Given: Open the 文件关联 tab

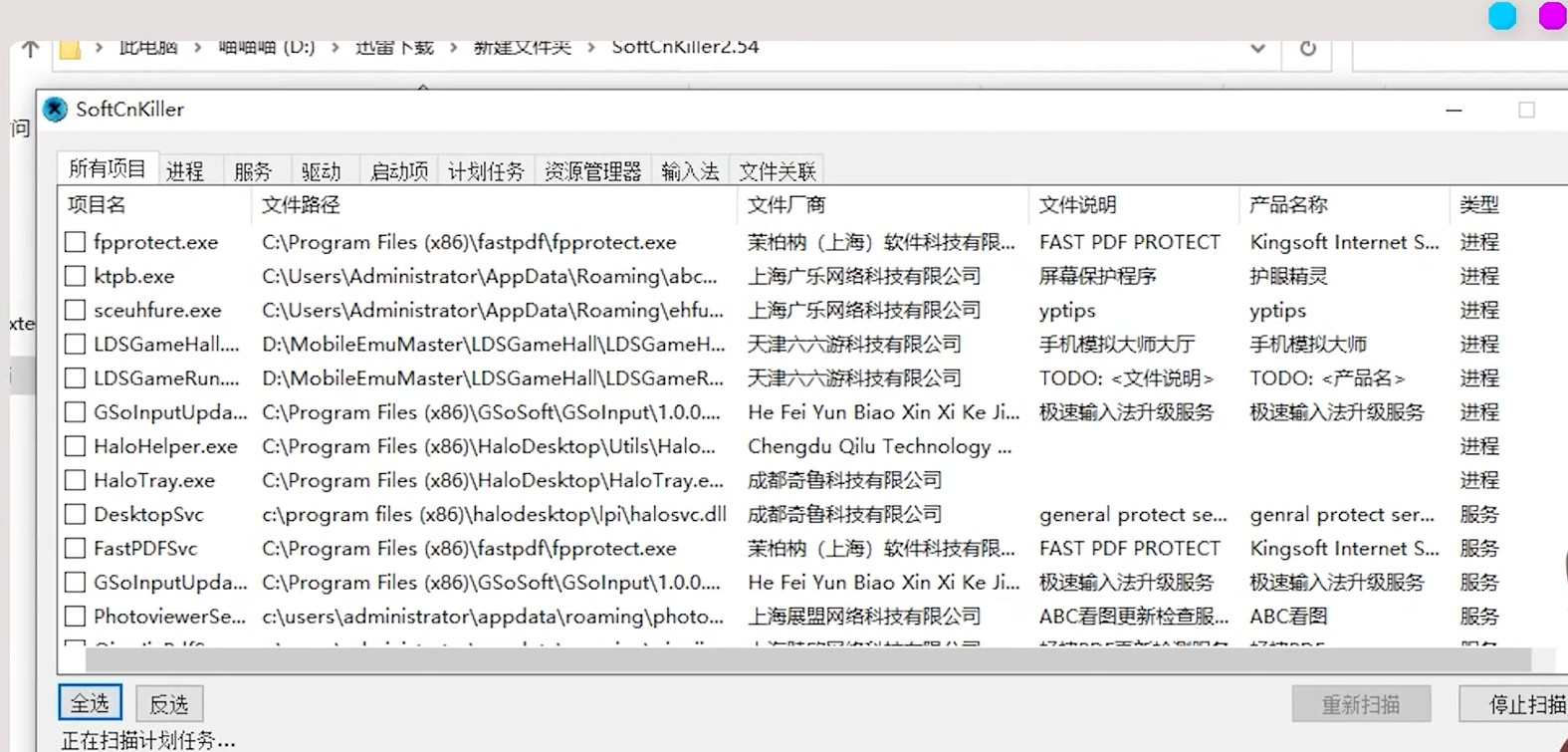Looking at the screenshot, I should (778, 171).
